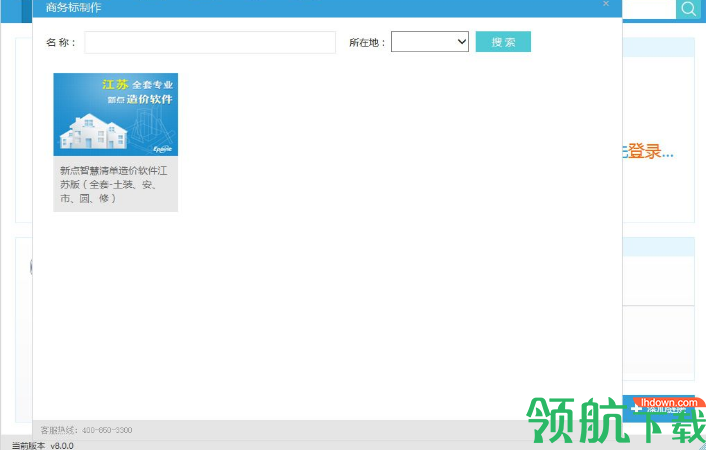Click the 客服热线 400 hotline text
This screenshot has height=450, width=706.
86,430
